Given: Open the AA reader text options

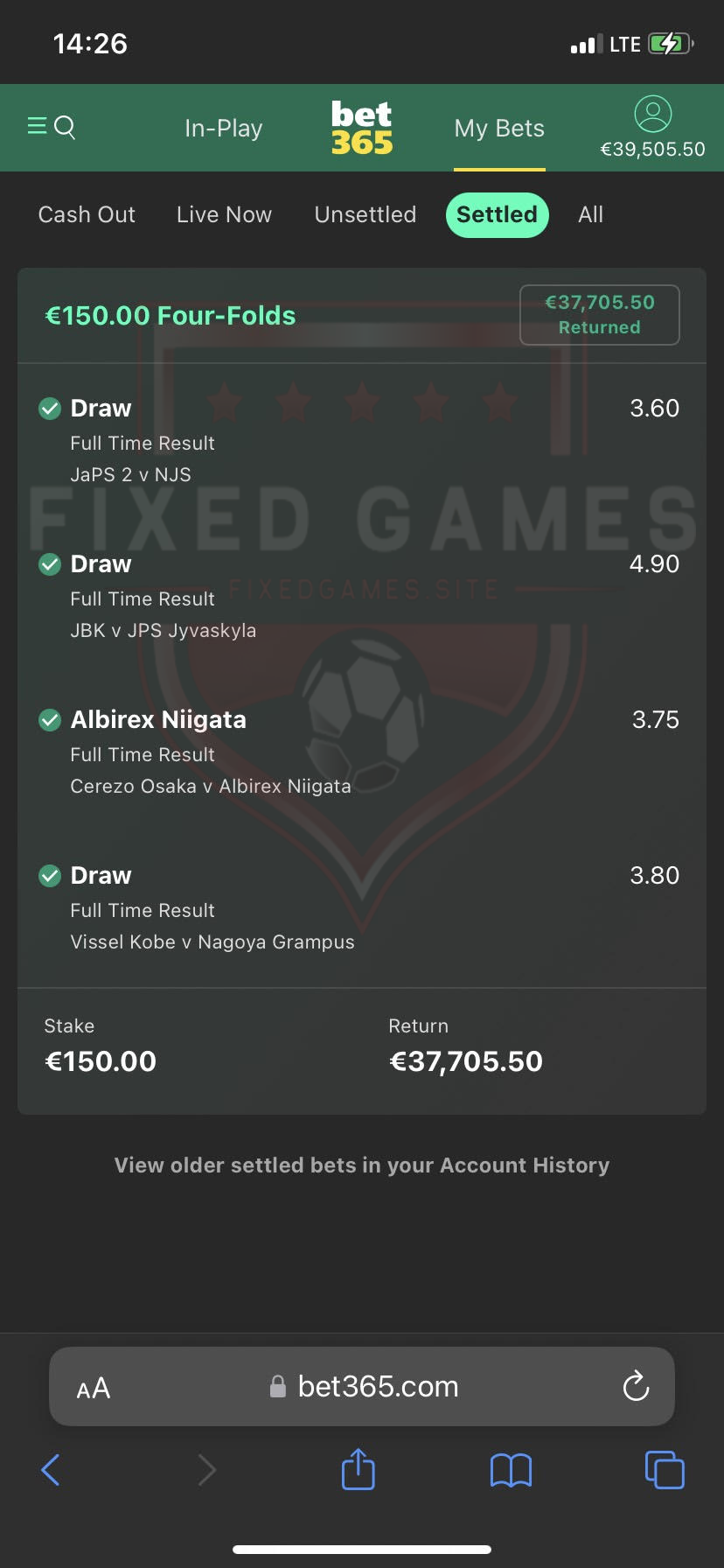Looking at the screenshot, I should (x=94, y=1388).
